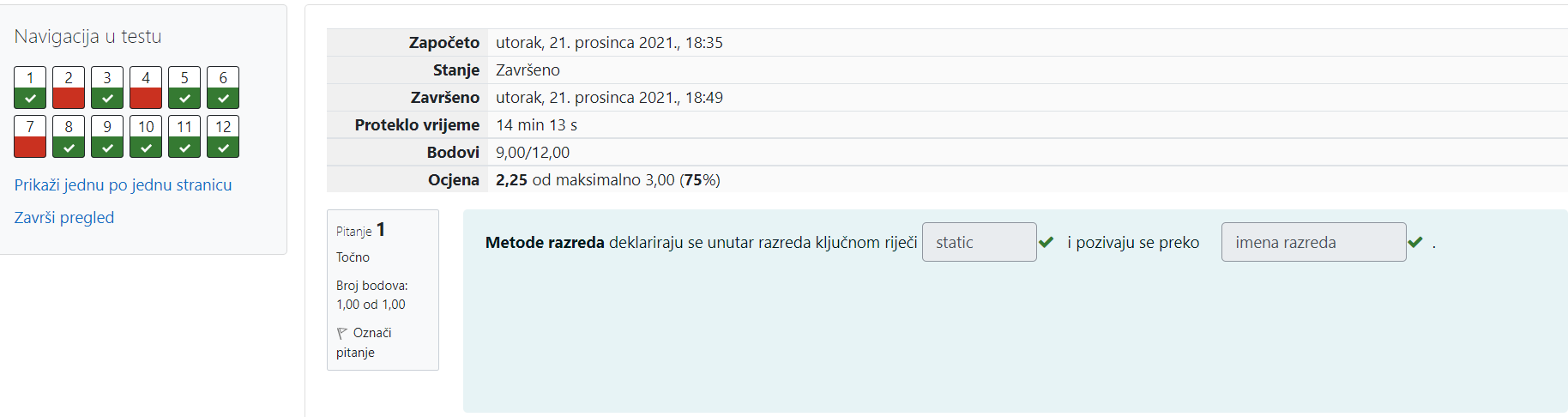Click the answer field with imena razreda
The width and height of the screenshot is (1568, 417).
[1314, 242]
